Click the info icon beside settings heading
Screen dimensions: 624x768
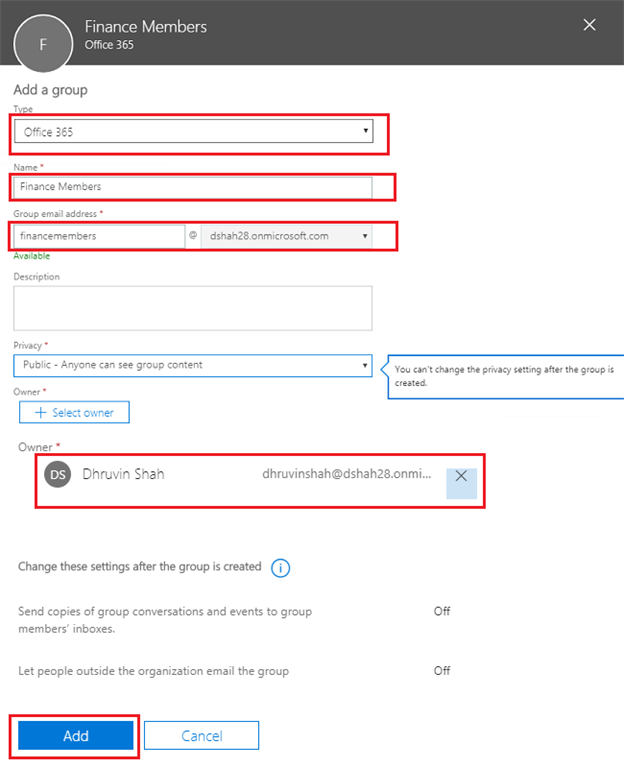(281, 568)
